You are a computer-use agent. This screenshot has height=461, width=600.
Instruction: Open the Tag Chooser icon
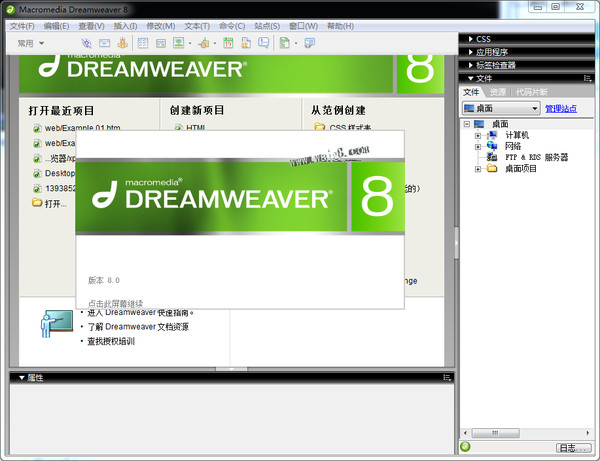[309, 43]
